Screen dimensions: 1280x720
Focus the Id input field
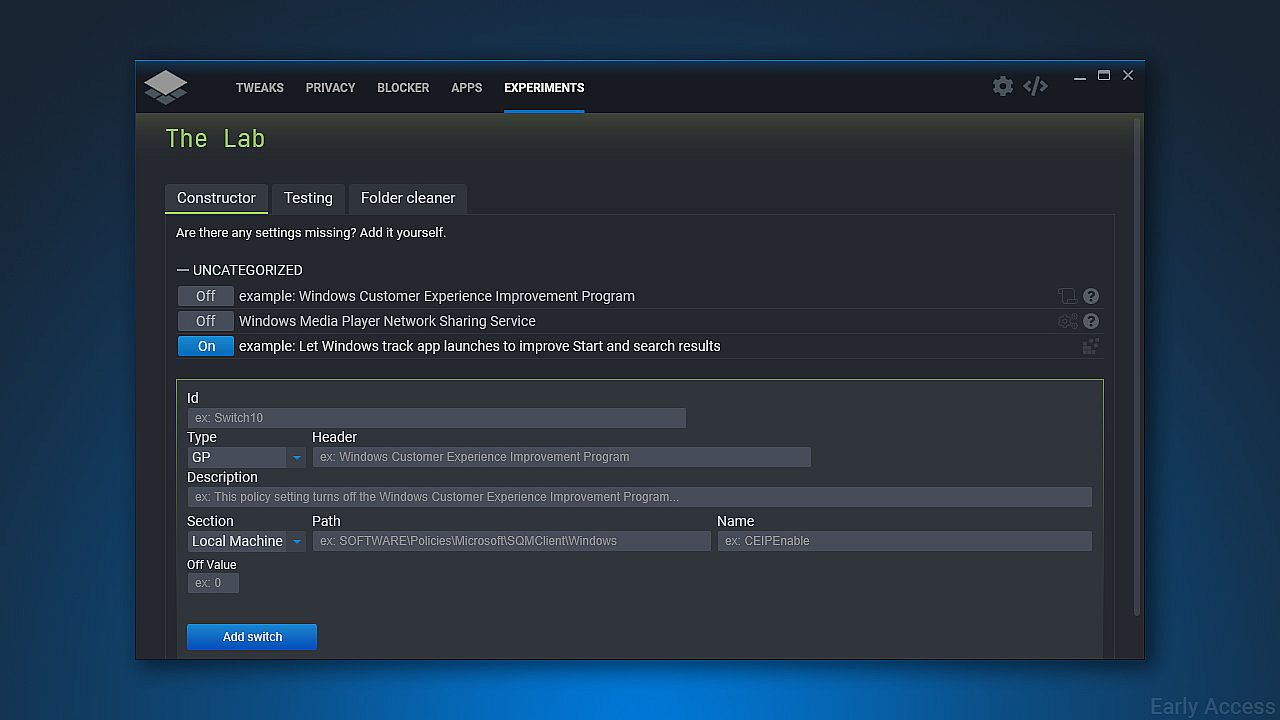point(436,418)
